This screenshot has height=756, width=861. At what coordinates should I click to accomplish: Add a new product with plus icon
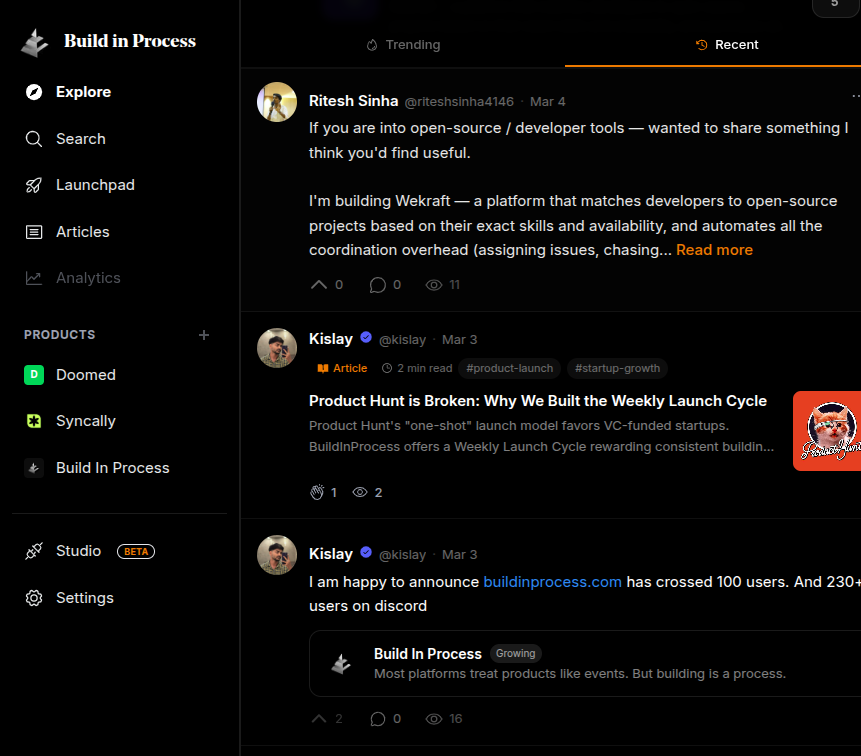pos(204,335)
